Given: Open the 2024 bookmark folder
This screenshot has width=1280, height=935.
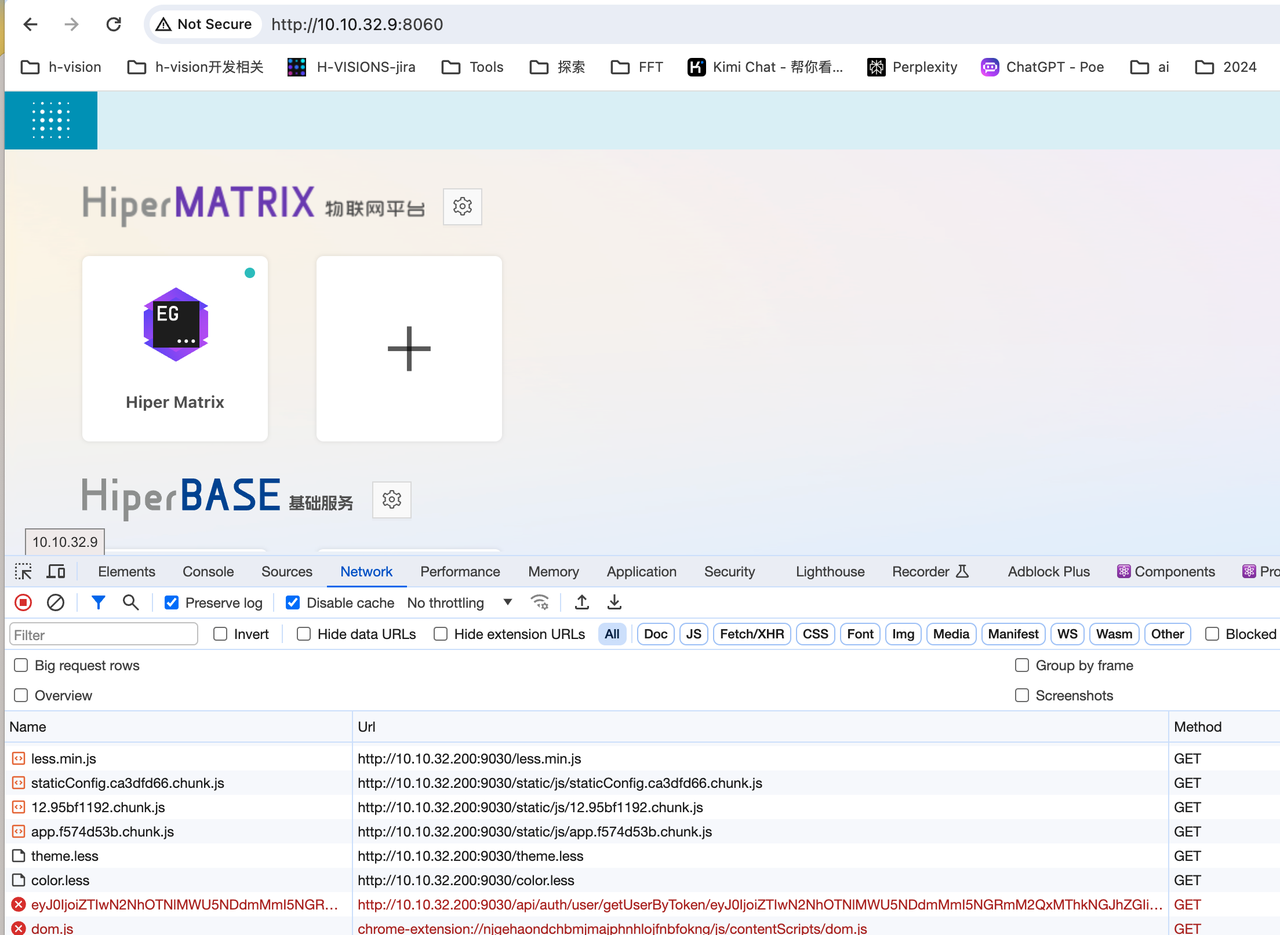Looking at the screenshot, I should [1226, 67].
